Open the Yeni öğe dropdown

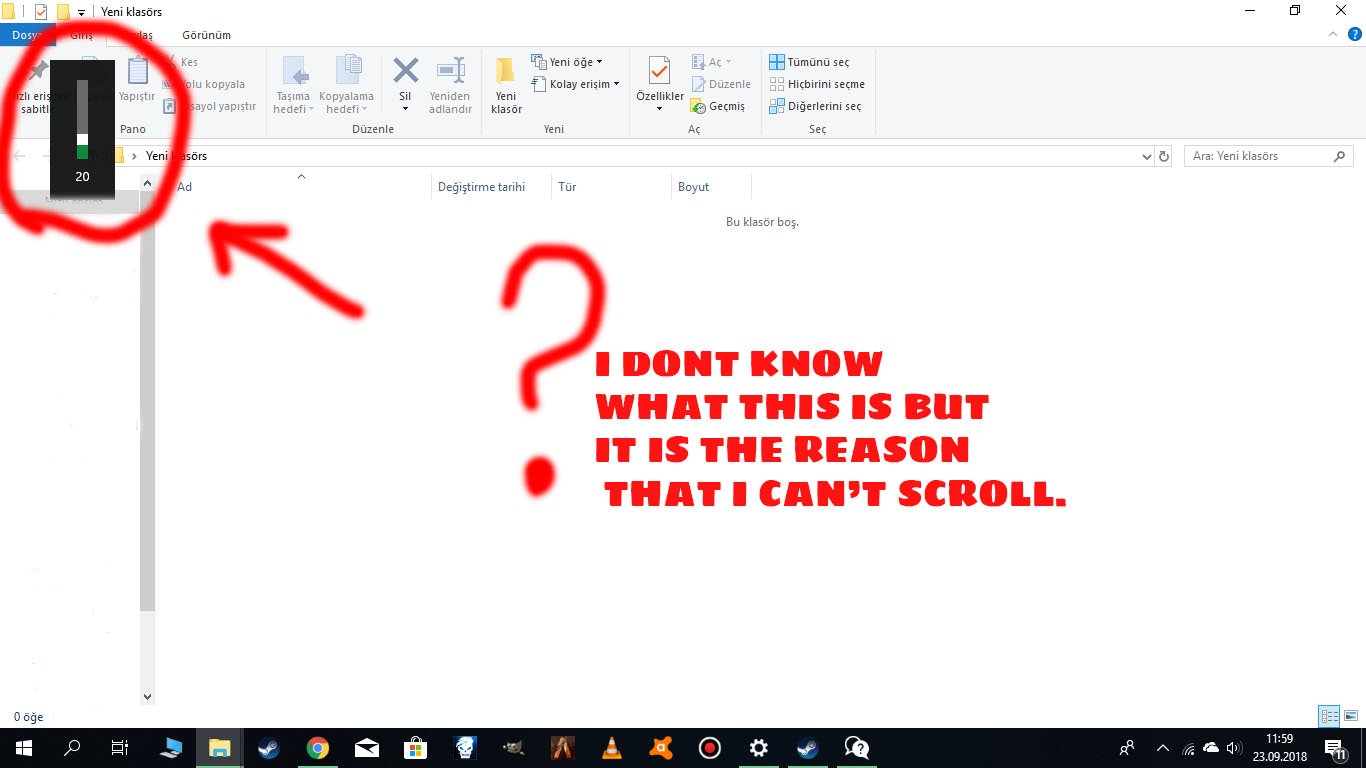pos(567,62)
